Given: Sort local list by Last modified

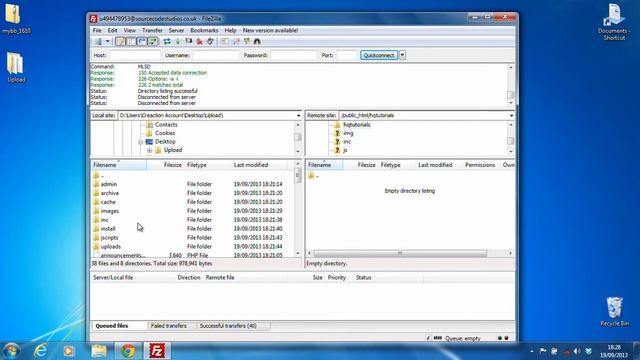Looking at the screenshot, I should click(x=251, y=165).
